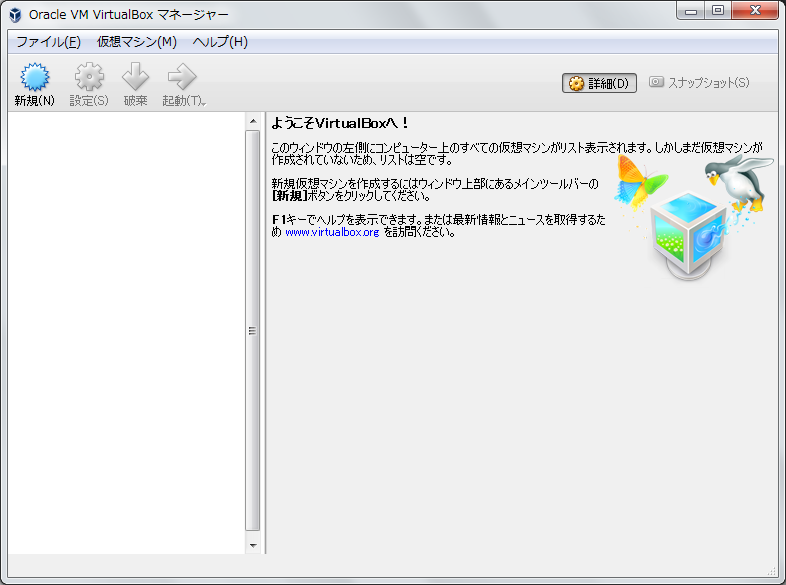The width and height of the screenshot is (786, 585).
Task: Click the VirtualBox cube icon in title bar
Action: pyautogui.click(x=16, y=15)
